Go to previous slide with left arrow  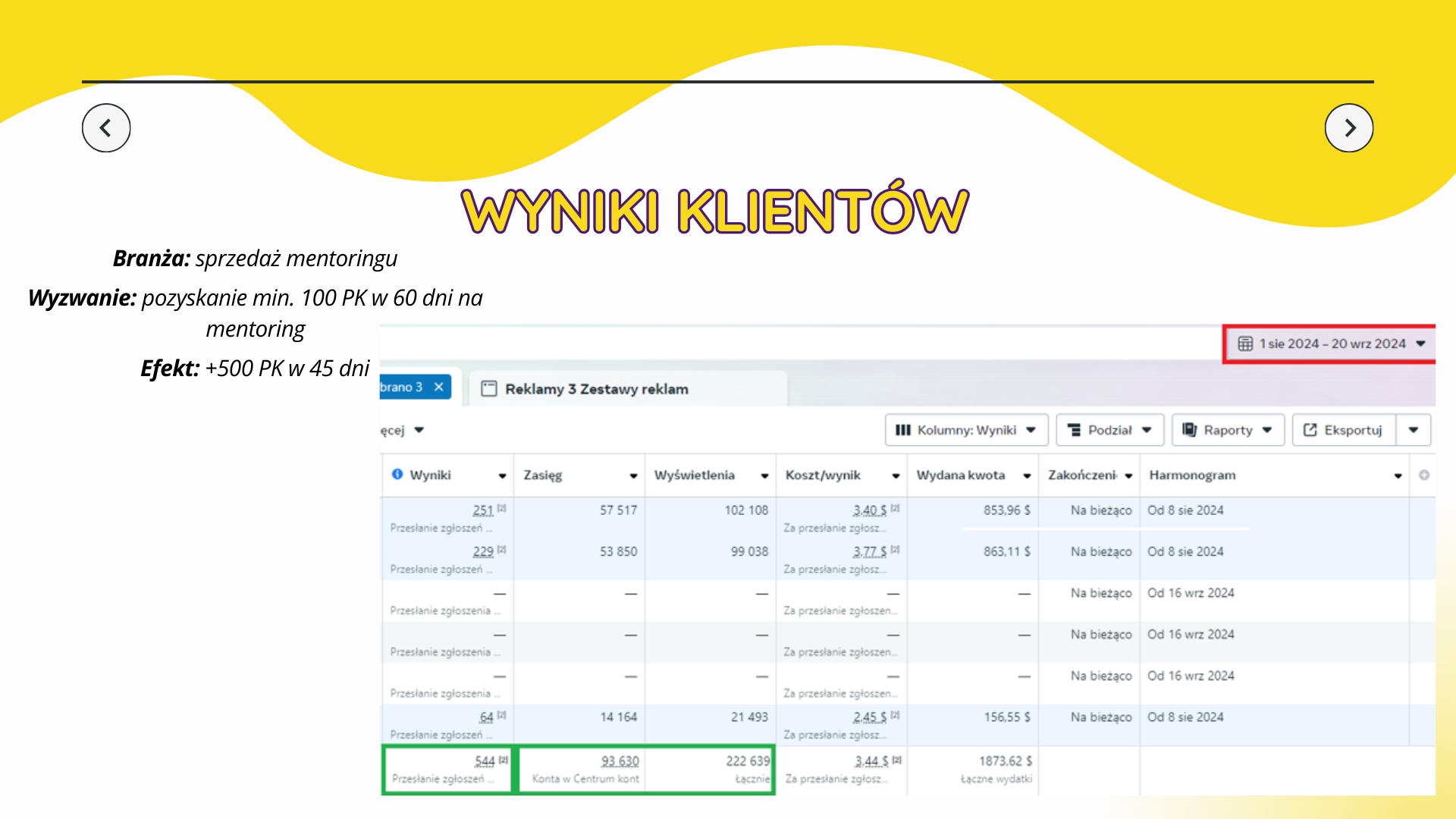[106, 127]
